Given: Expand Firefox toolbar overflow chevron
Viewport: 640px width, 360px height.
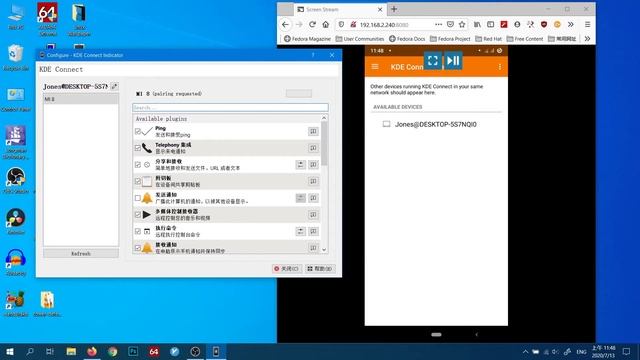Looking at the screenshot, I should 571,24.
